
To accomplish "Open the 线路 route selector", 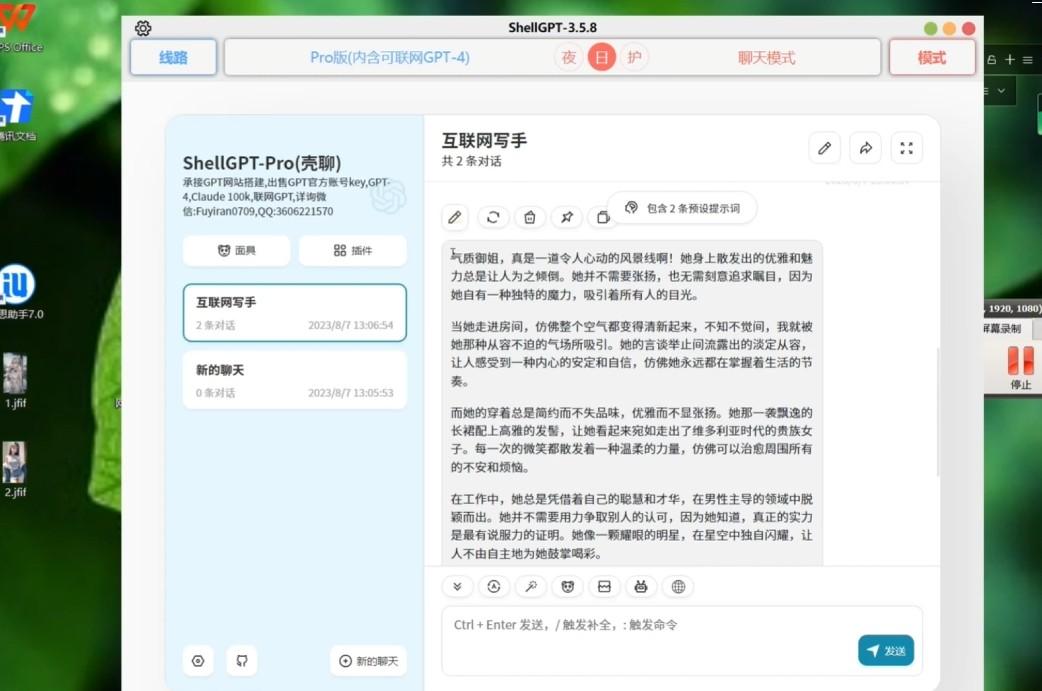I will pyautogui.click(x=173, y=57).
